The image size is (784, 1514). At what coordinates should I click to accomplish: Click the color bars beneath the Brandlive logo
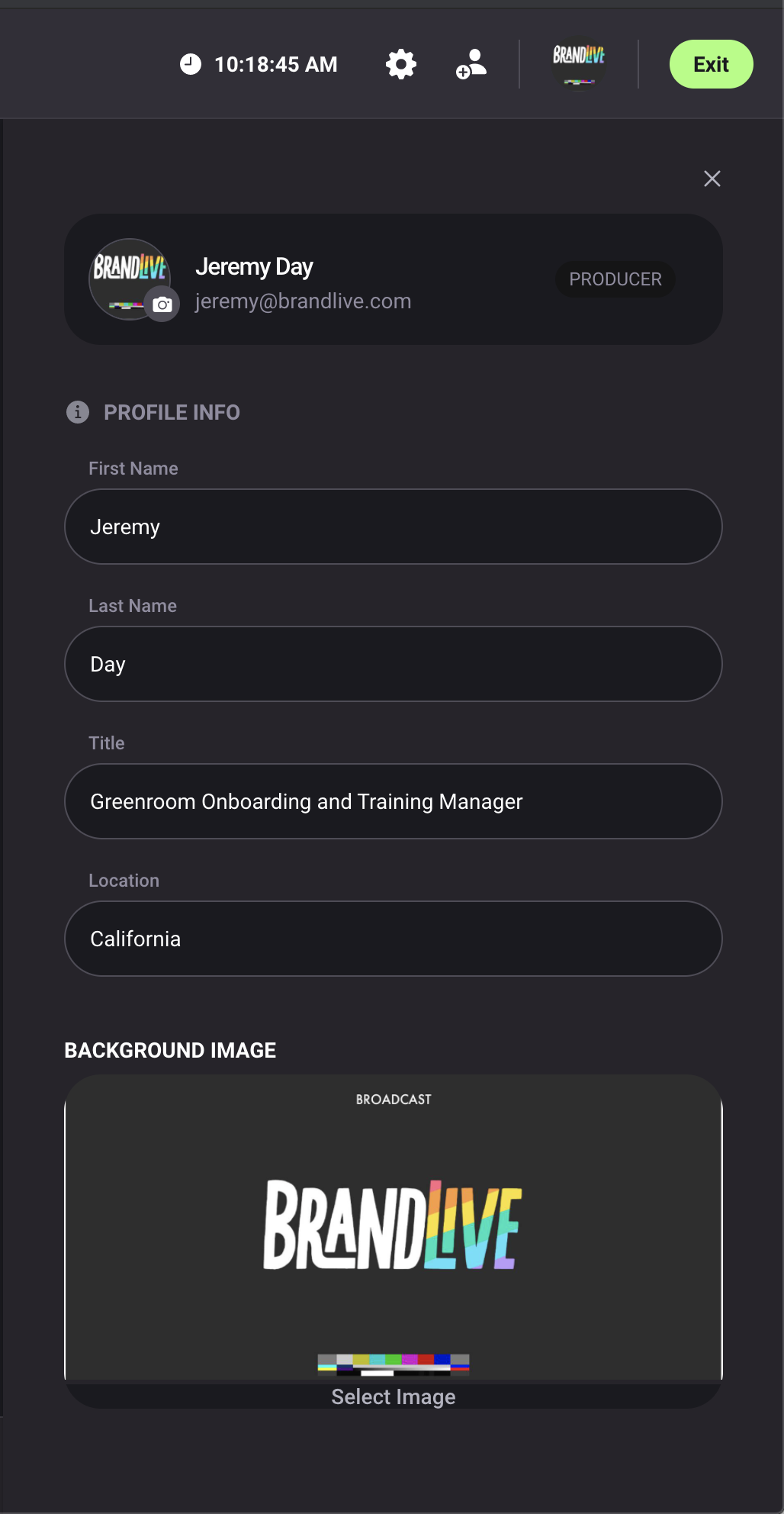[x=394, y=1364]
